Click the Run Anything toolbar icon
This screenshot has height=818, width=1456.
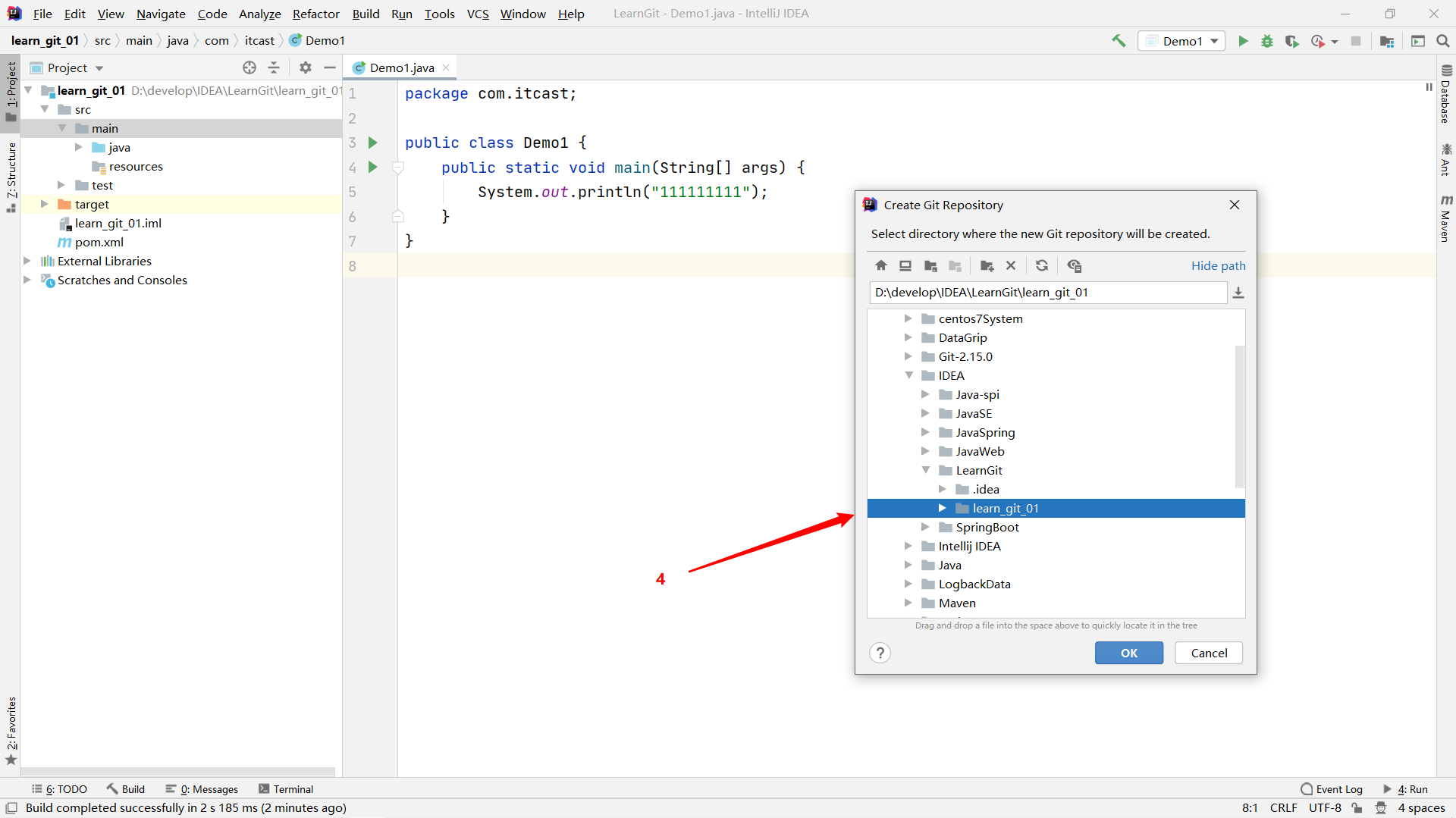click(x=1418, y=41)
